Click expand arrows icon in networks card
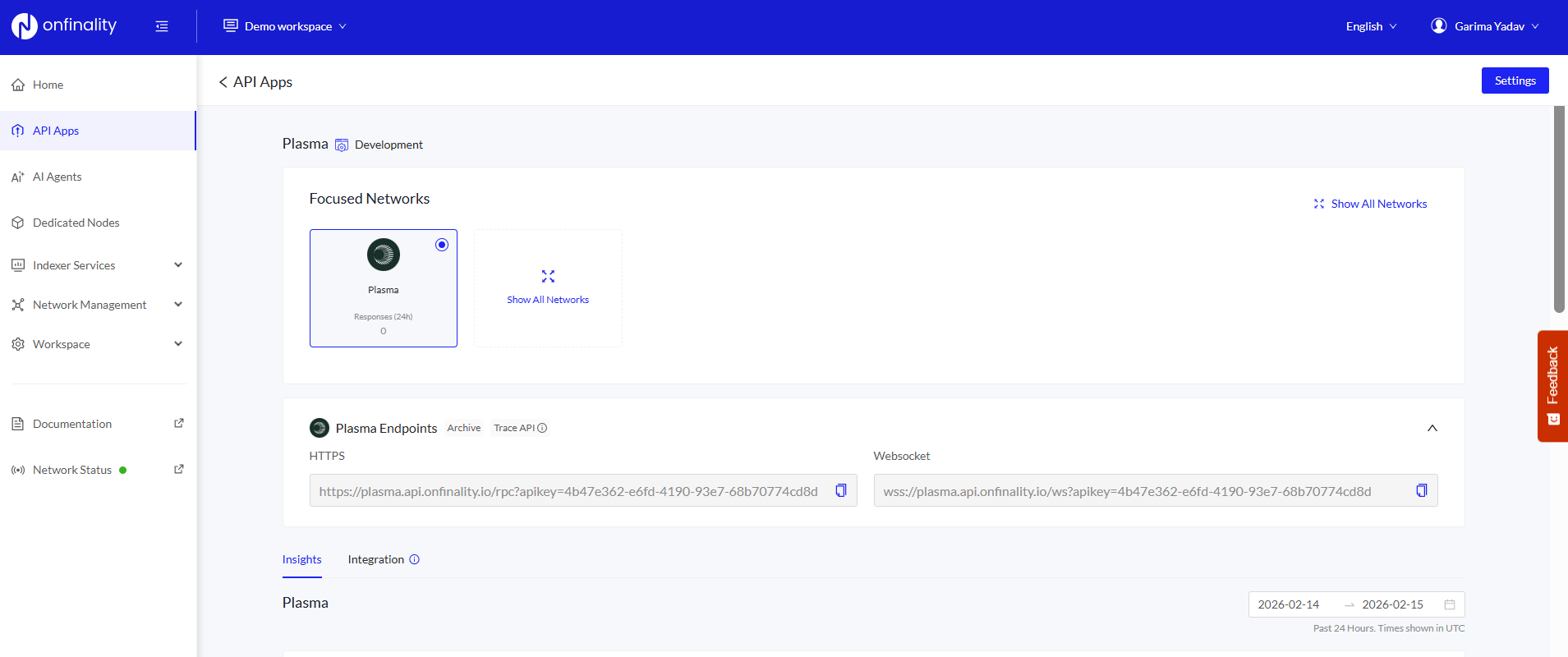Viewport: 1568px width, 657px height. tap(548, 276)
